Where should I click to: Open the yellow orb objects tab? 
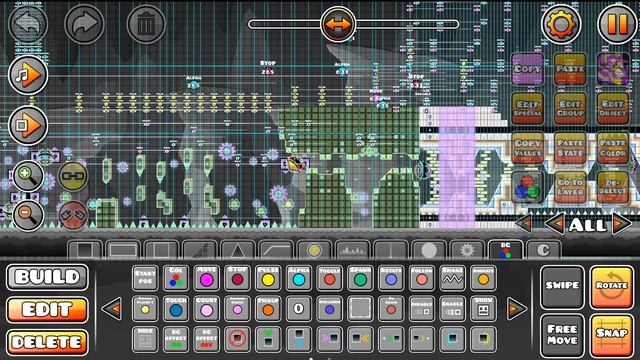[x=314, y=250]
